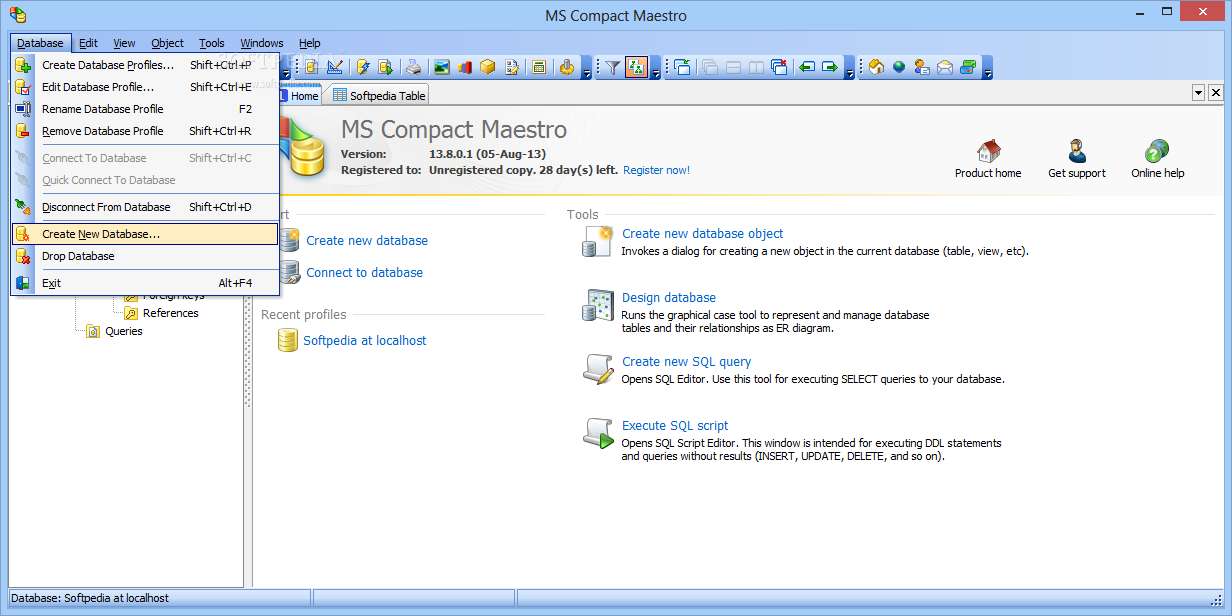Click the Register now! link

[656, 170]
